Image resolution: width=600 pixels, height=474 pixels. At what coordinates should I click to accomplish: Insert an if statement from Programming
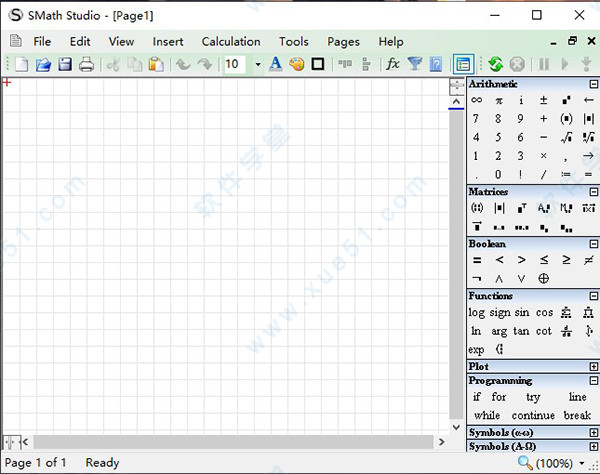pos(476,397)
